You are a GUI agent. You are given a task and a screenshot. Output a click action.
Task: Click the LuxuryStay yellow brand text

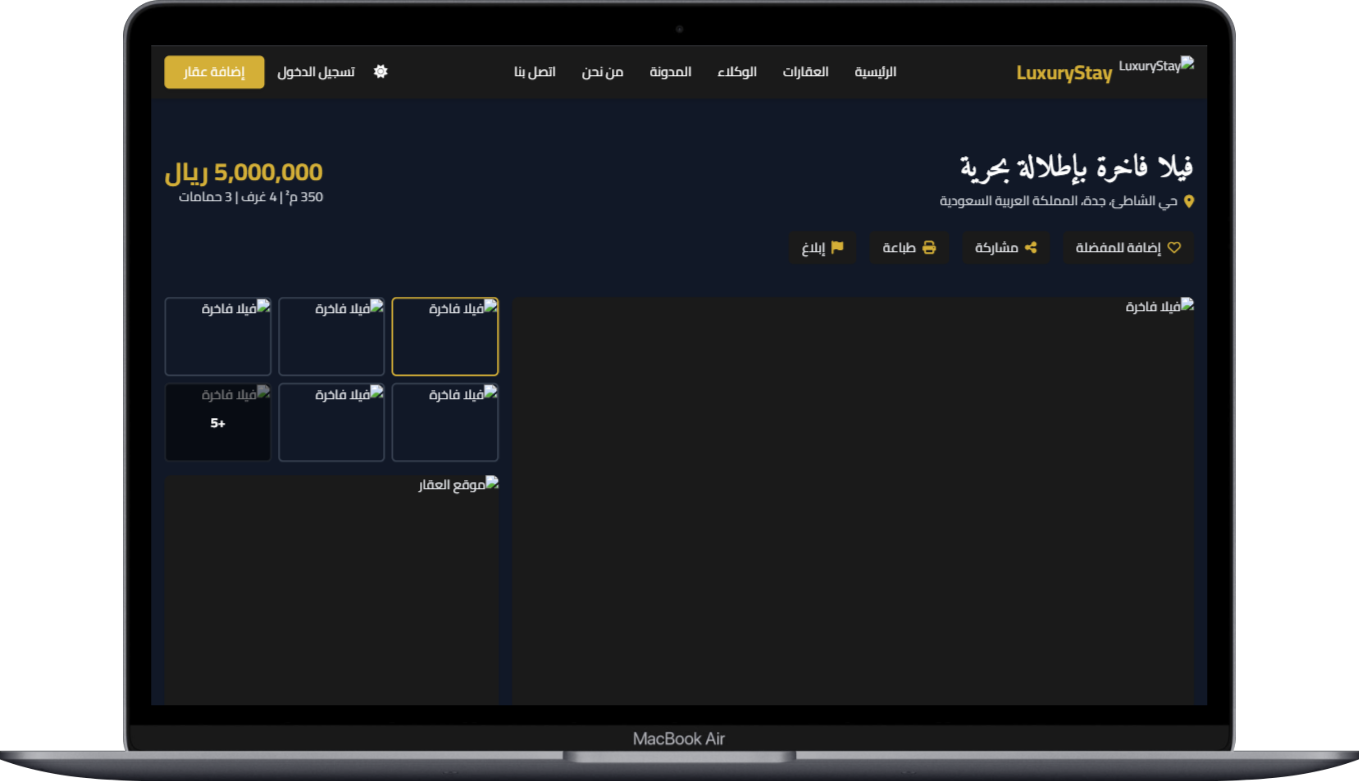pos(1063,73)
